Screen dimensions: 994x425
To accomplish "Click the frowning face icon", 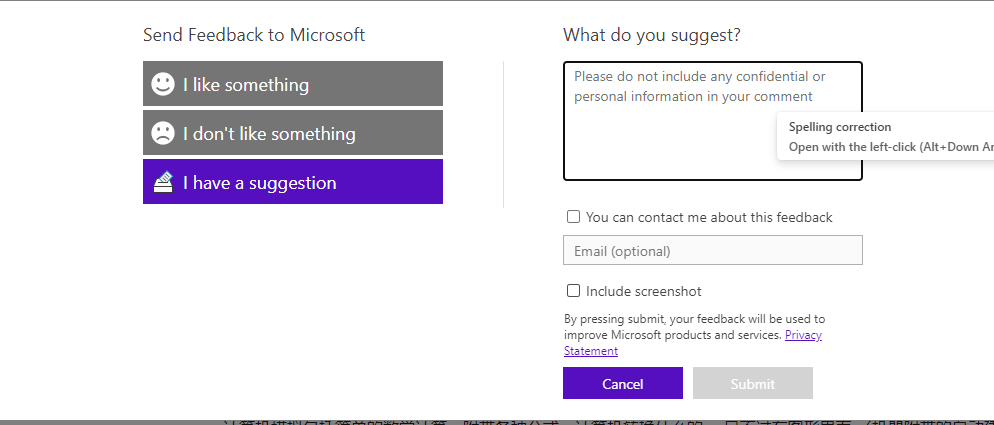I will click(x=163, y=133).
